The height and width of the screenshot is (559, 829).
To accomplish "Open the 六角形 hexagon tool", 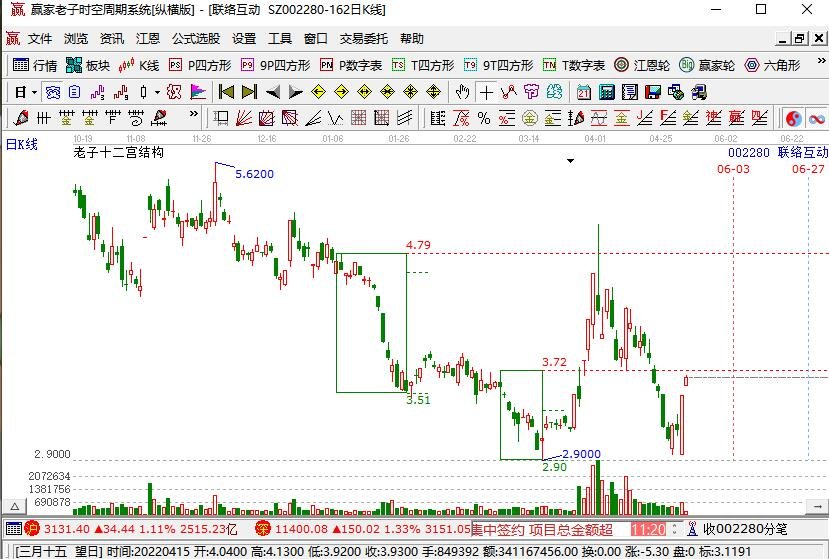I will pyautogui.click(x=772, y=65).
